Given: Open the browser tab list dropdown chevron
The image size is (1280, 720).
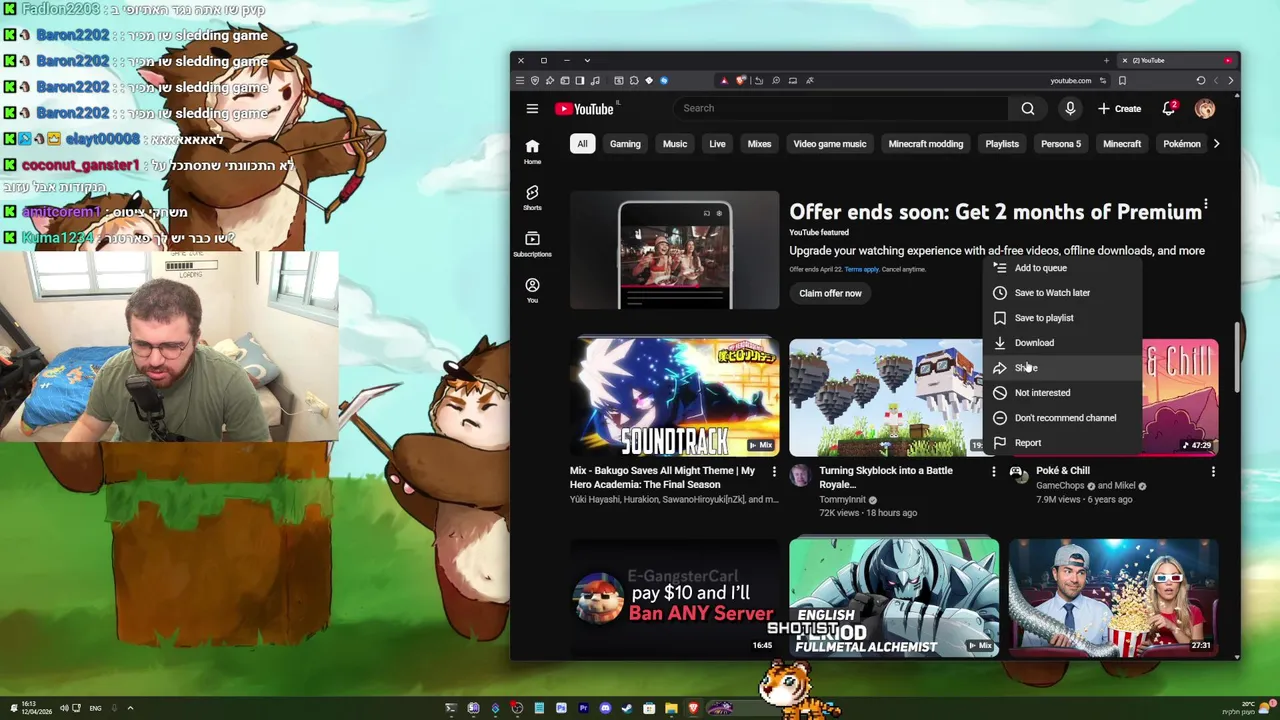Looking at the screenshot, I should [587, 60].
